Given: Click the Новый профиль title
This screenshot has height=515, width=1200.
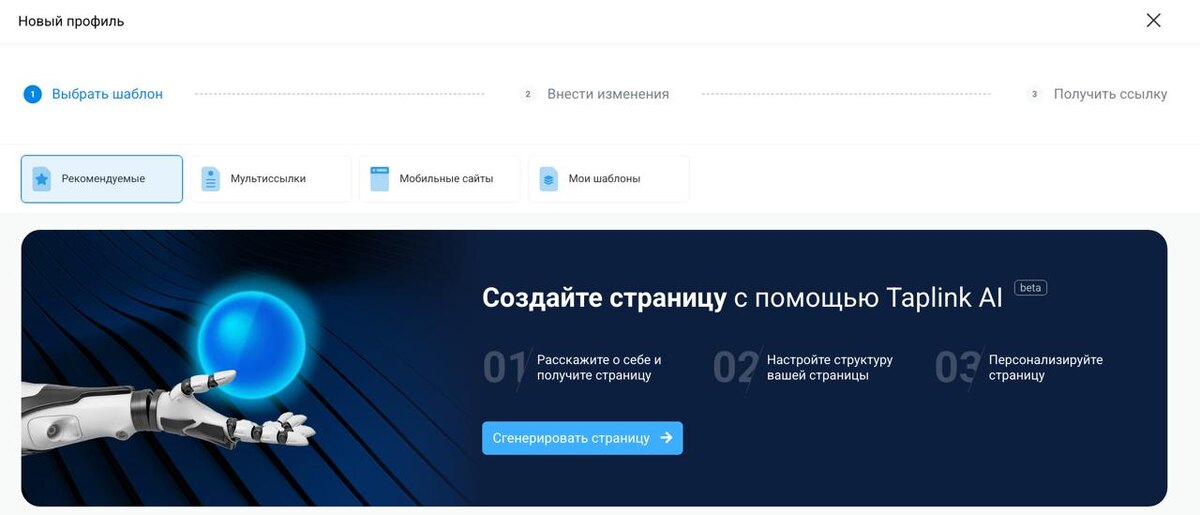Looking at the screenshot, I should 71,21.
